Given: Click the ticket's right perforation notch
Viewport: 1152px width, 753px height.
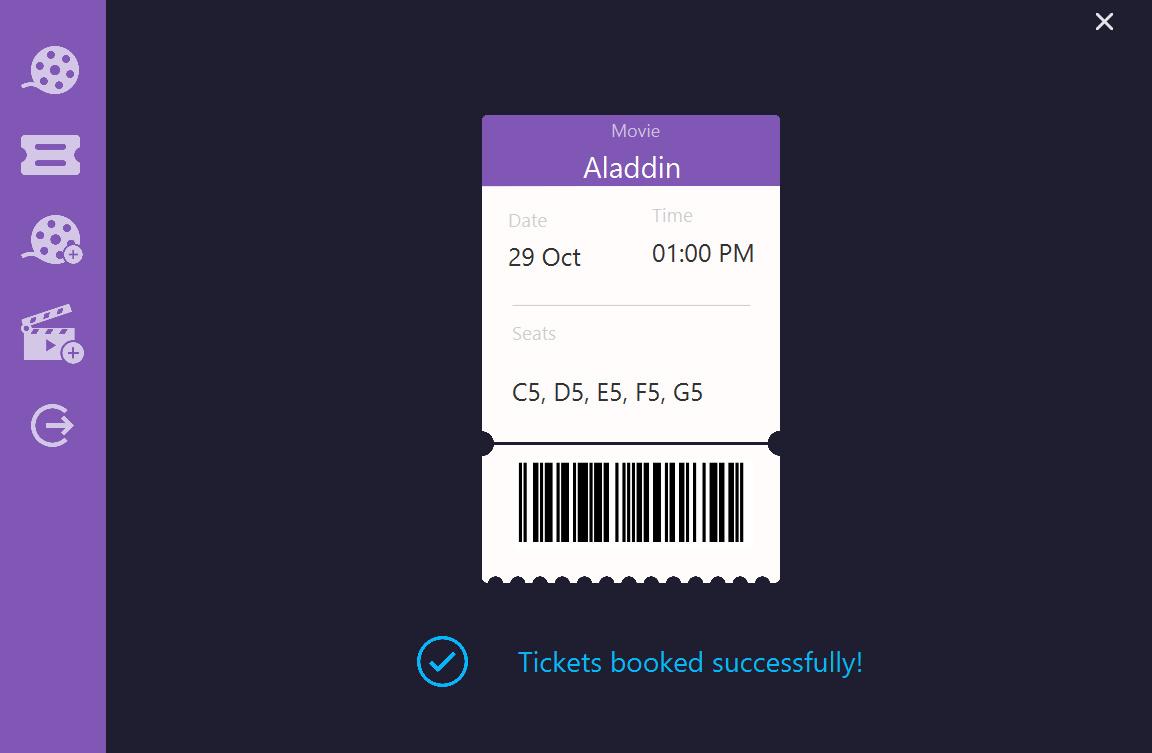Looking at the screenshot, I should coord(774,444).
